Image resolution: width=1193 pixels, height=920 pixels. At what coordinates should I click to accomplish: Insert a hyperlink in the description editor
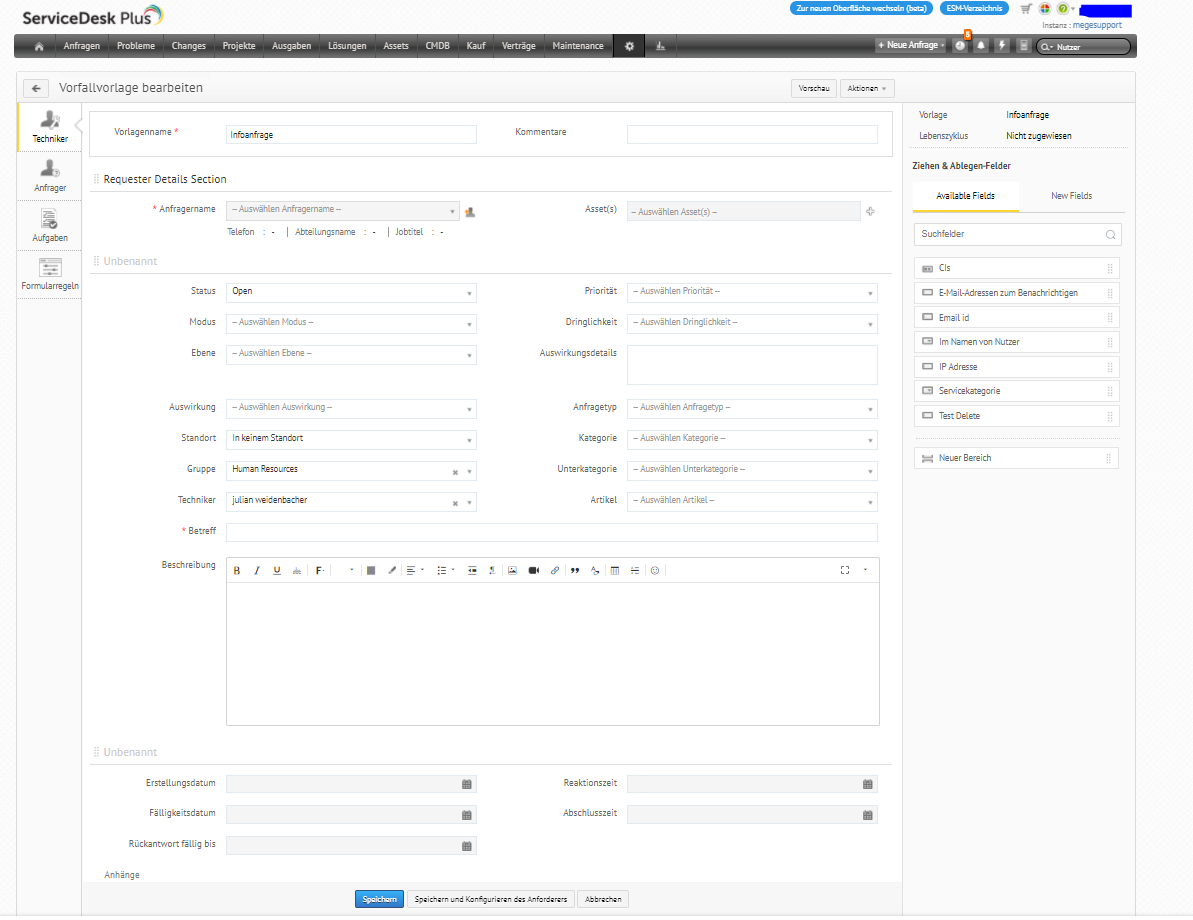pos(555,571)
